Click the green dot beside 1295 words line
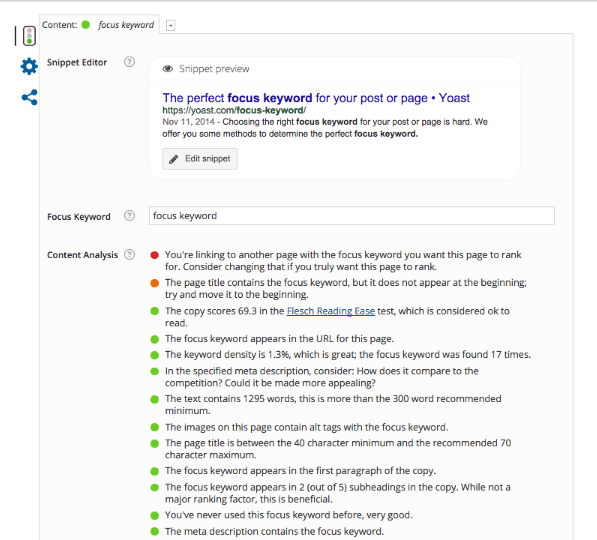 point(155,399)
